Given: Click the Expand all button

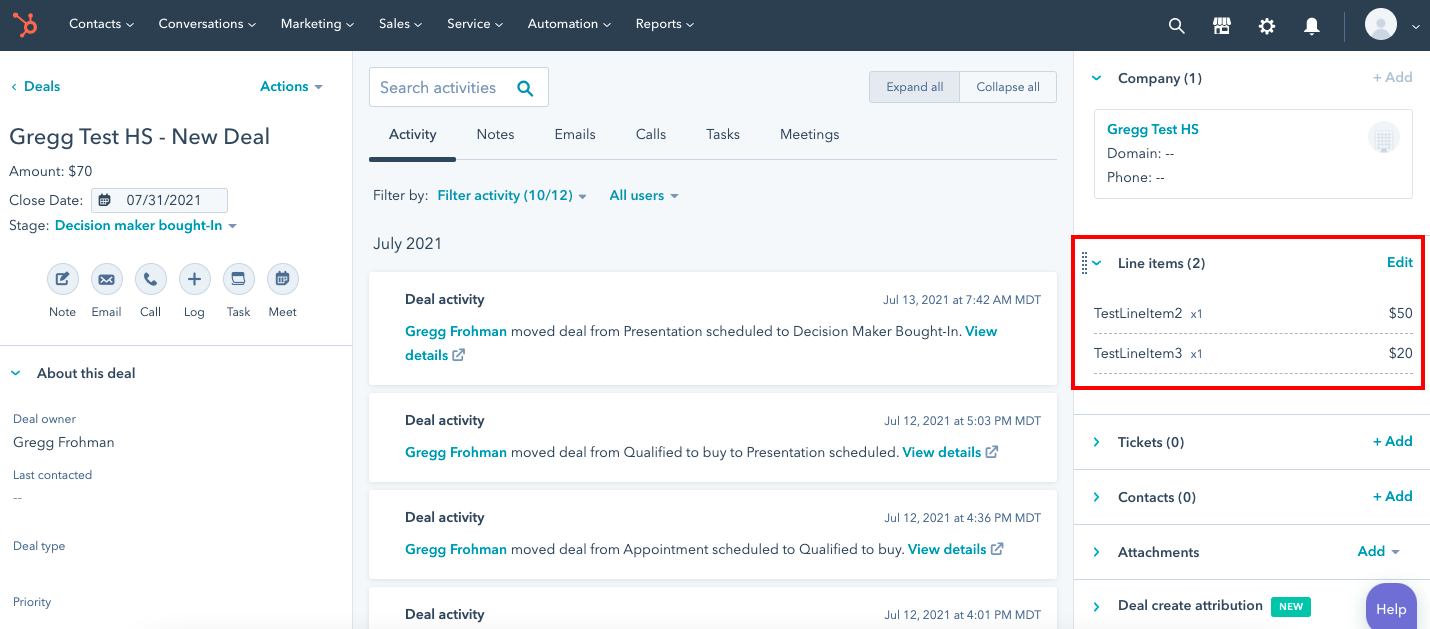Looking at the screenshot, I should point(915,87).
